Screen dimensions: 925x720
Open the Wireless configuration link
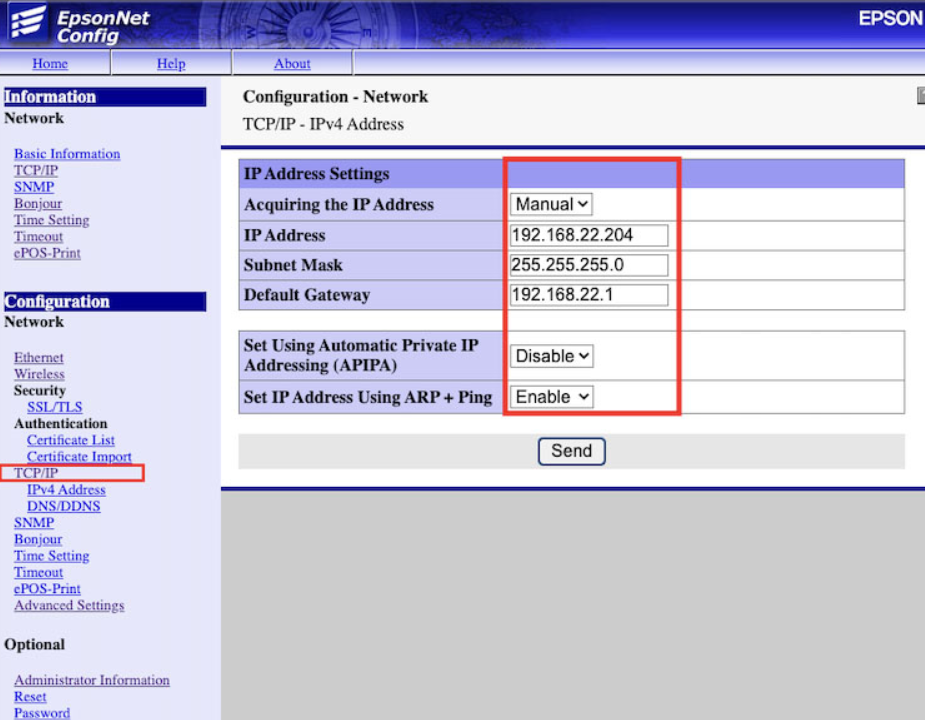pos(39,374)
